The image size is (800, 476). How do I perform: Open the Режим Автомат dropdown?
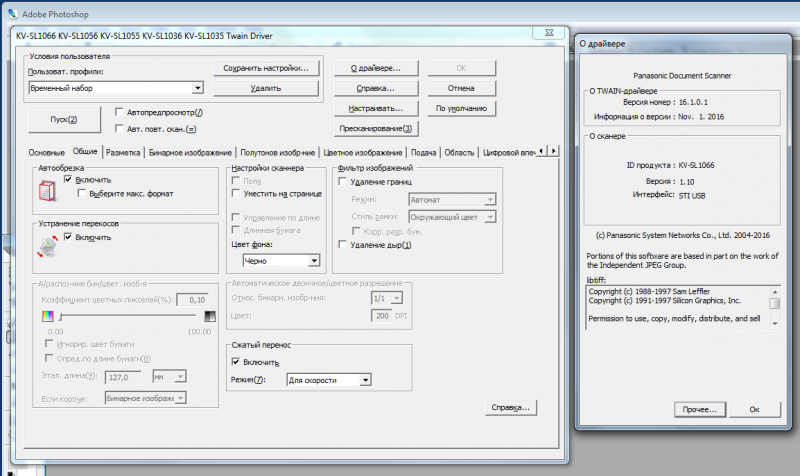(490, 199)
